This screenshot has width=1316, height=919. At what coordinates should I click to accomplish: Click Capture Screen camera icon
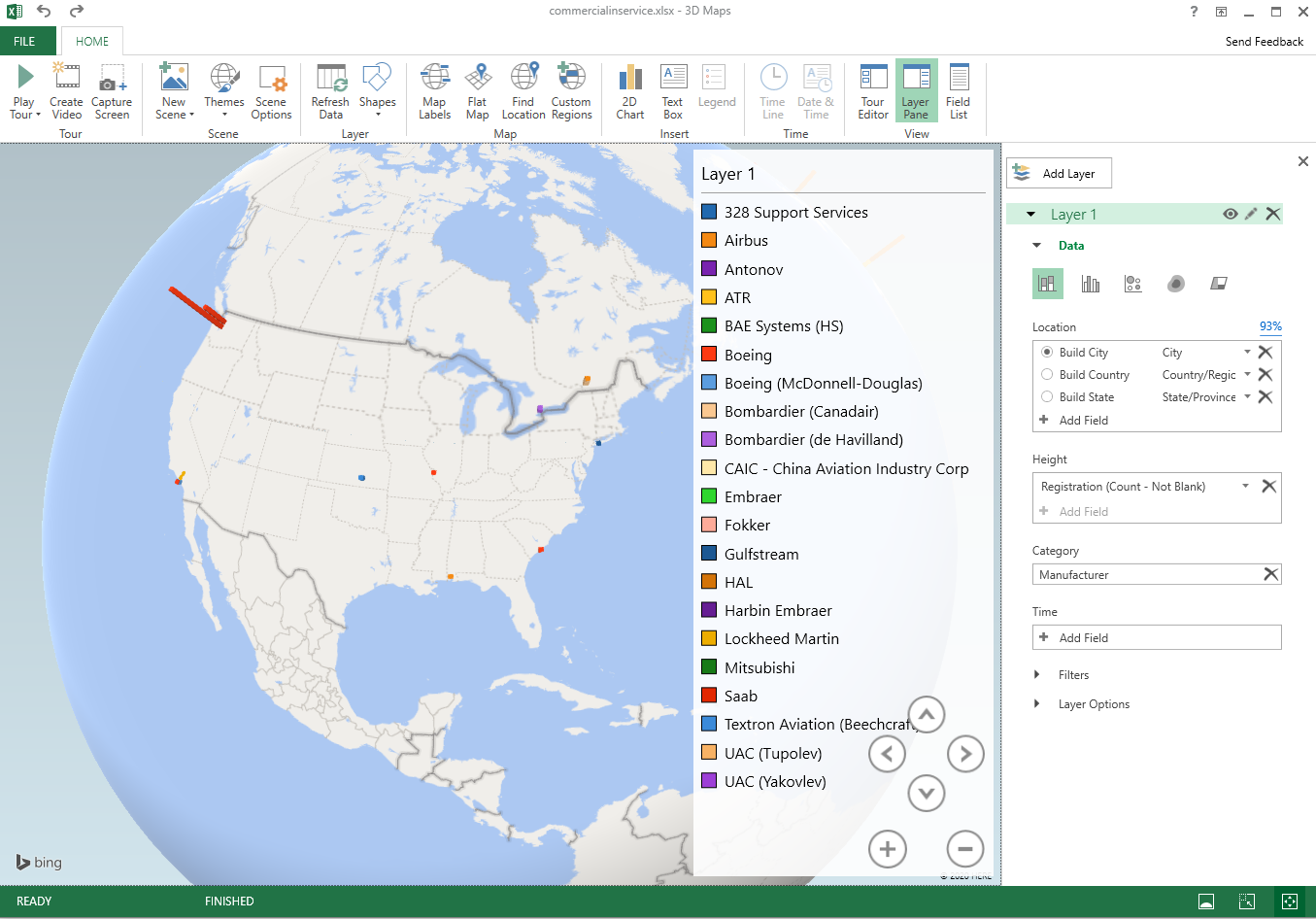tap(112, 91)
